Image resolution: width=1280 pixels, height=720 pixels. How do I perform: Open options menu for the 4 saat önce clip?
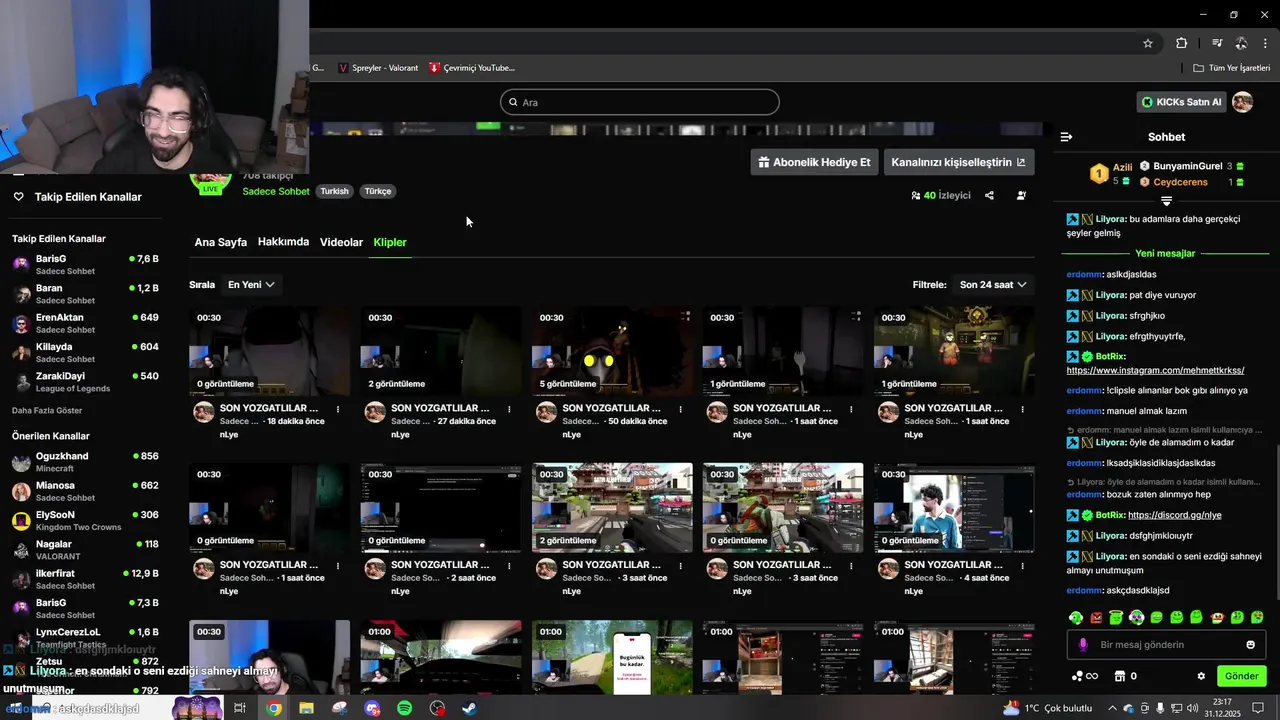[x=1022, y=565]
